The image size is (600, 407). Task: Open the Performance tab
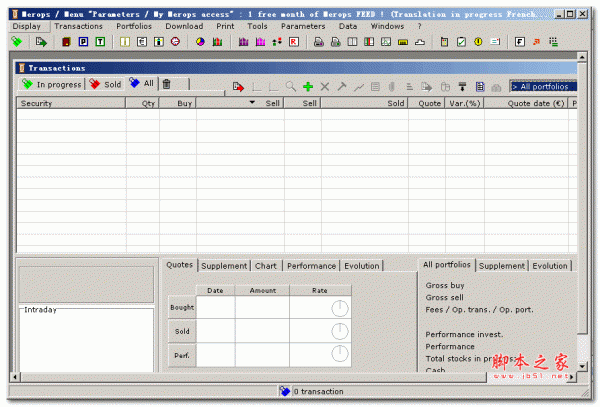click(311, 266)
